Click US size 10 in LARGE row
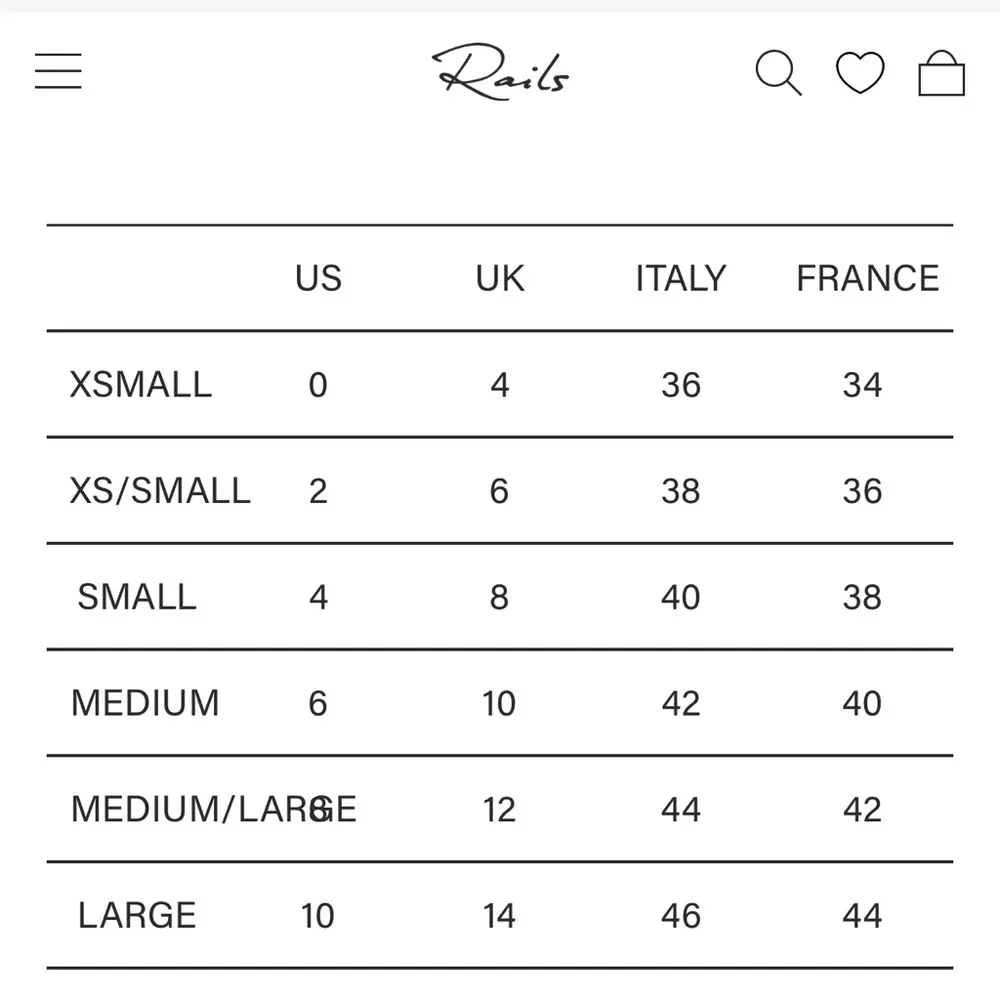Screen dimensions: 1000x1000 (x=318, y=915)
